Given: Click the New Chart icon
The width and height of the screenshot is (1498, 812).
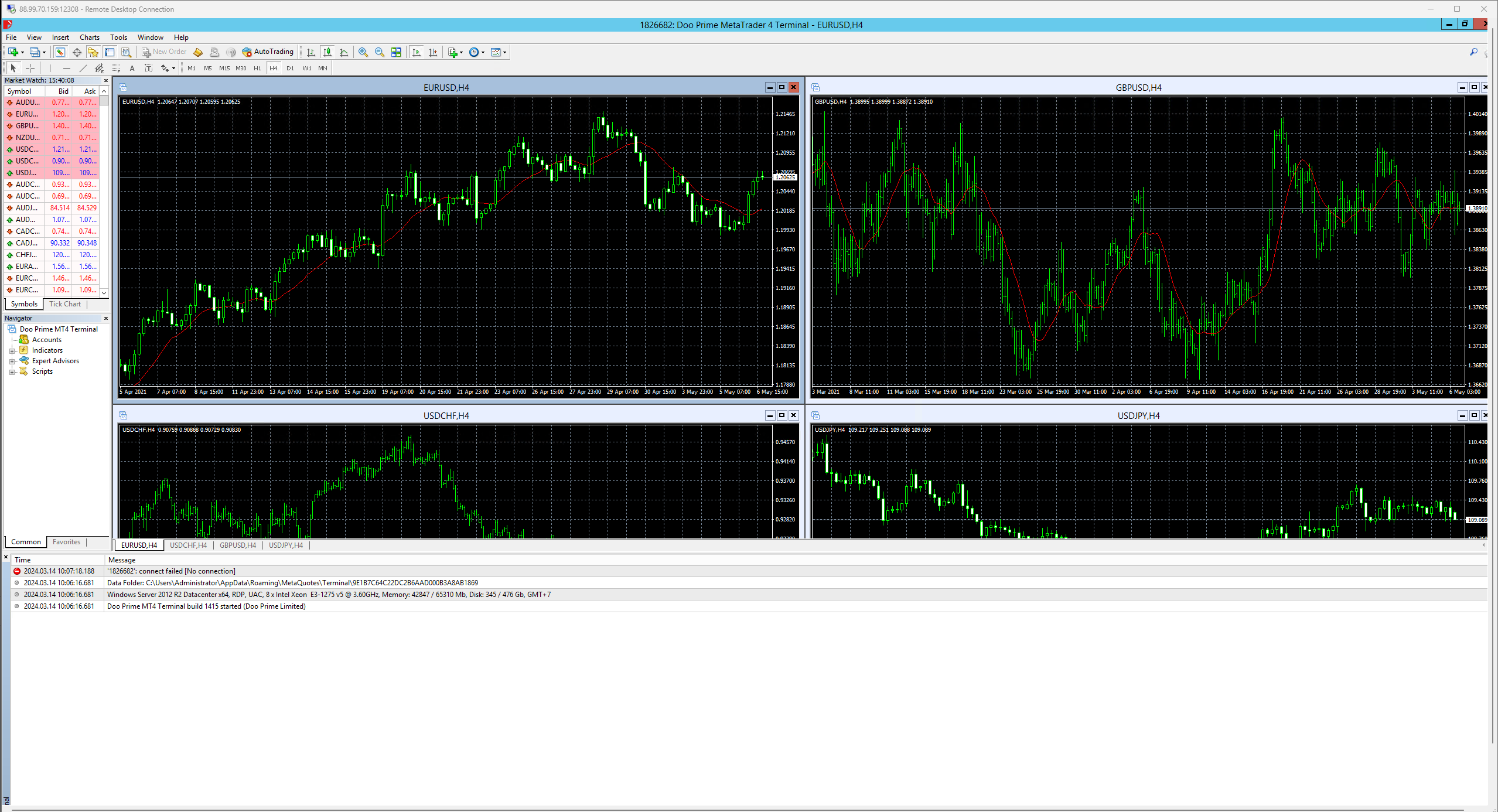Looking at the screenshot, I should pos(12,52).
